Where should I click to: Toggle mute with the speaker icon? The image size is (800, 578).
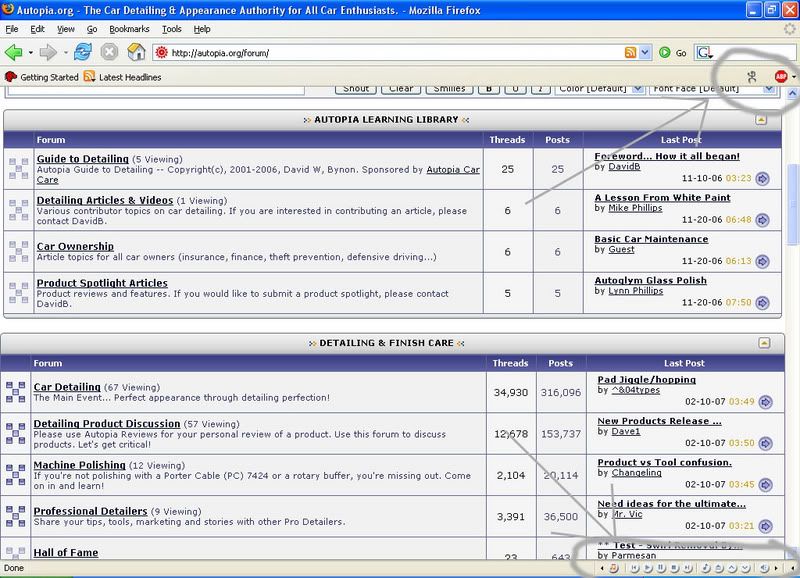coord(764,568)
